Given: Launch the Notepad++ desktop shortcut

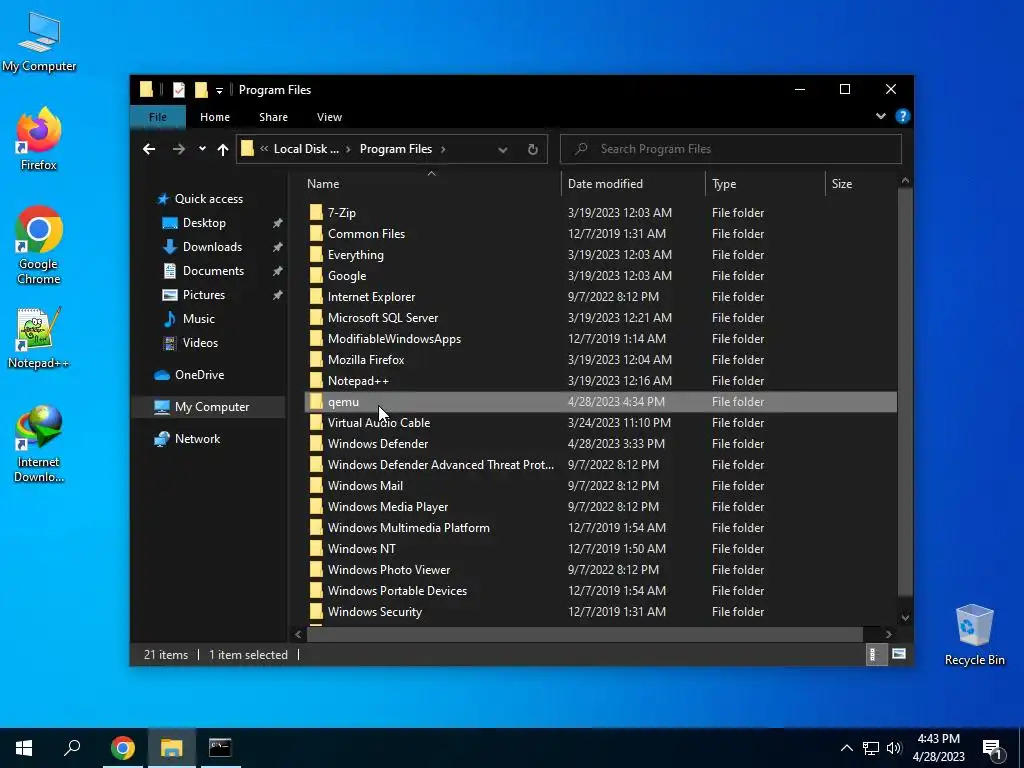Looking at the screenshot, I should coord(39,338).
